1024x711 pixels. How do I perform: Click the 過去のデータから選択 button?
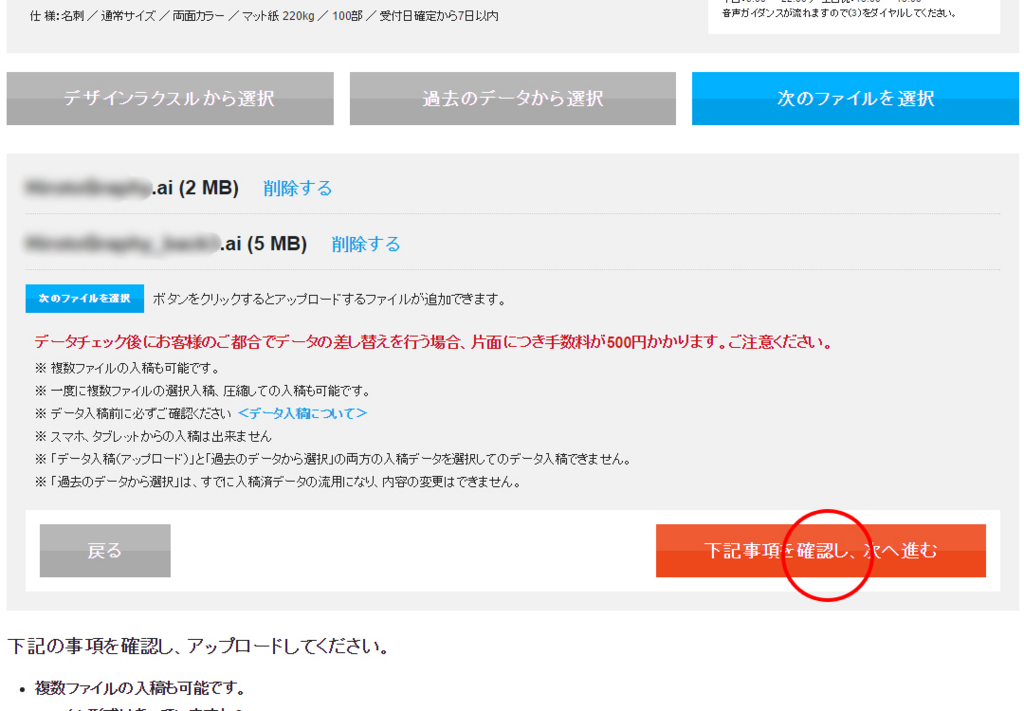pyautogui.click(x=513, y=99)
